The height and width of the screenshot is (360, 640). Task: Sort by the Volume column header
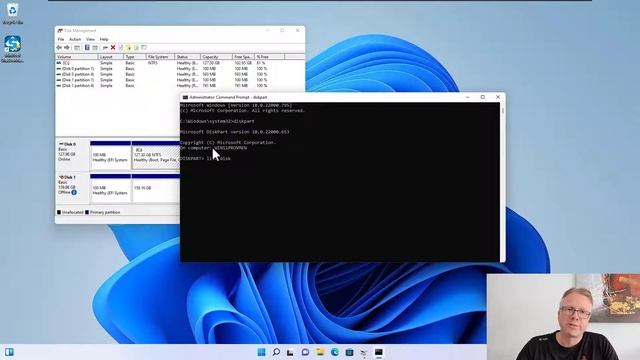[x=77, y=57]
